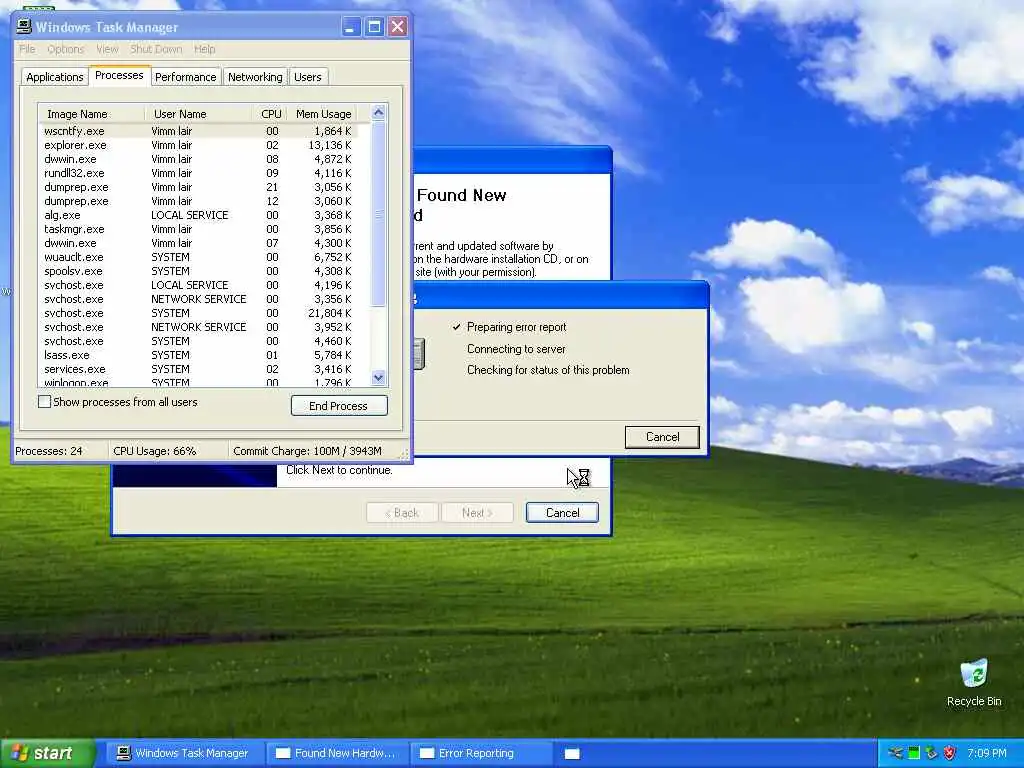The width and height of the screenshot is (1024, 768).
Task: Select the alg.exe process row
Action: pyautogui.click(x=198, y=215)
